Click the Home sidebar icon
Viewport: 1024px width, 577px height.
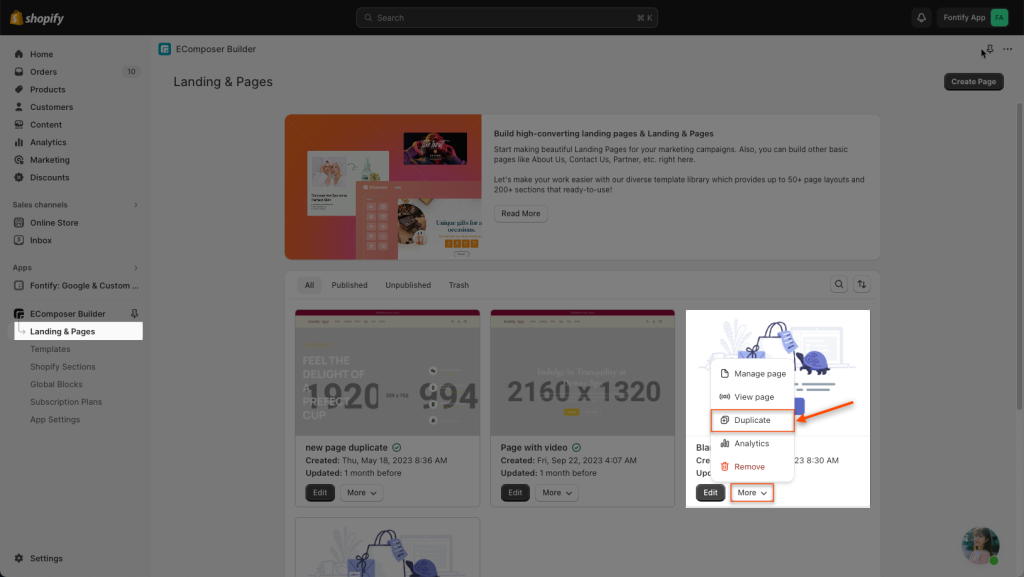(x=19, y=54)
